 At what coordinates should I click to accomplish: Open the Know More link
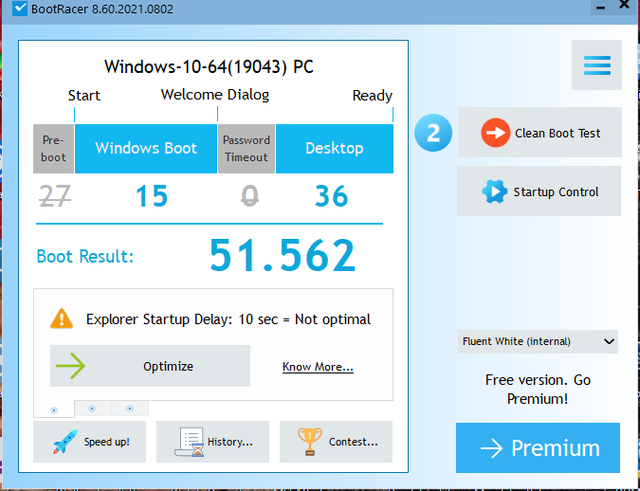[317, 367]
